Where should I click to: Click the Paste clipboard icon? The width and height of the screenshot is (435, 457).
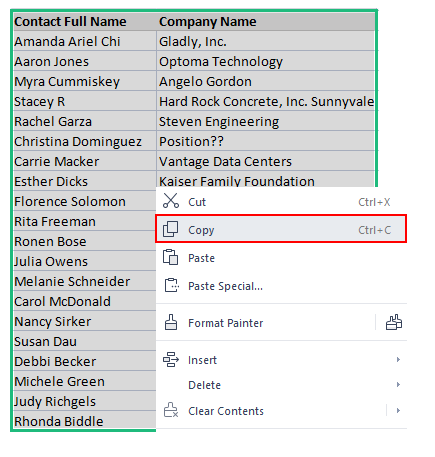click(x=171, y=257)
